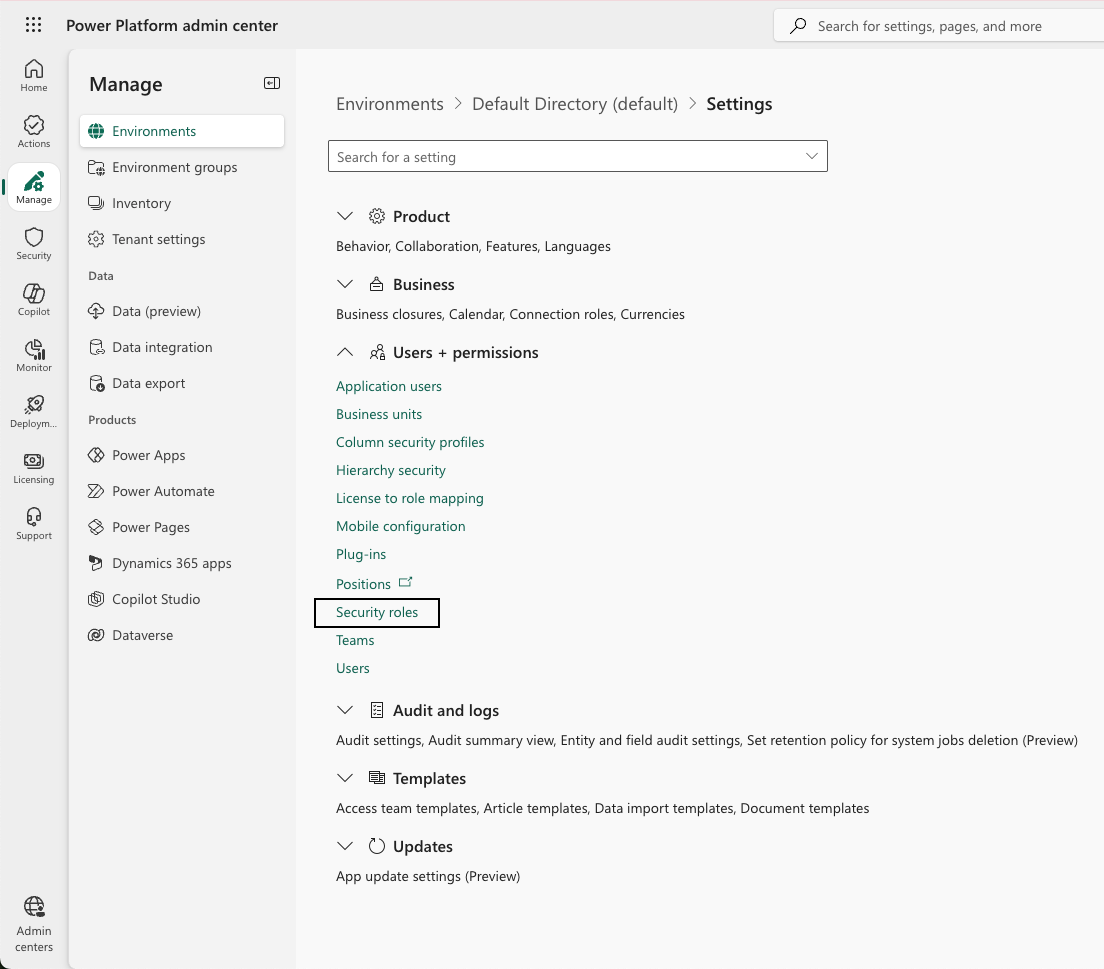Open the app launcher waffle icon
Screen dimensions: 1104x969
click(33, 26)
